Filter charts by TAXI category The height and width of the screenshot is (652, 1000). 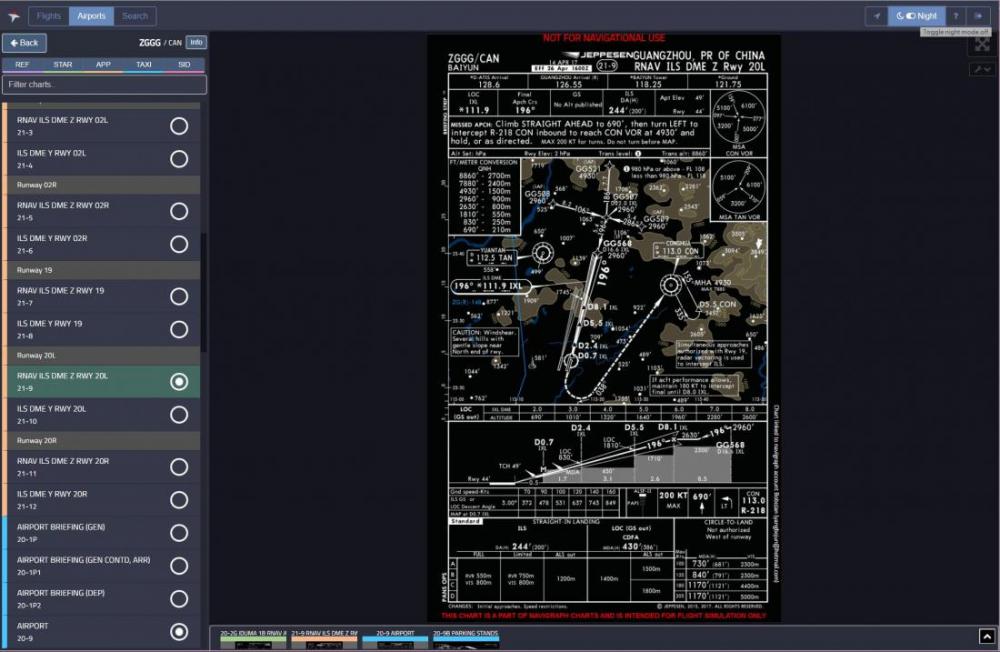point(143,64)
